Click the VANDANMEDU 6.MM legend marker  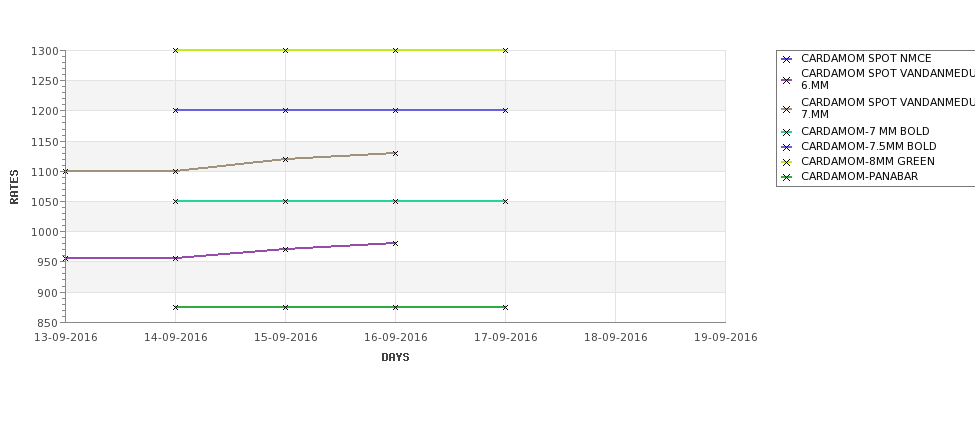click(787, 80)
